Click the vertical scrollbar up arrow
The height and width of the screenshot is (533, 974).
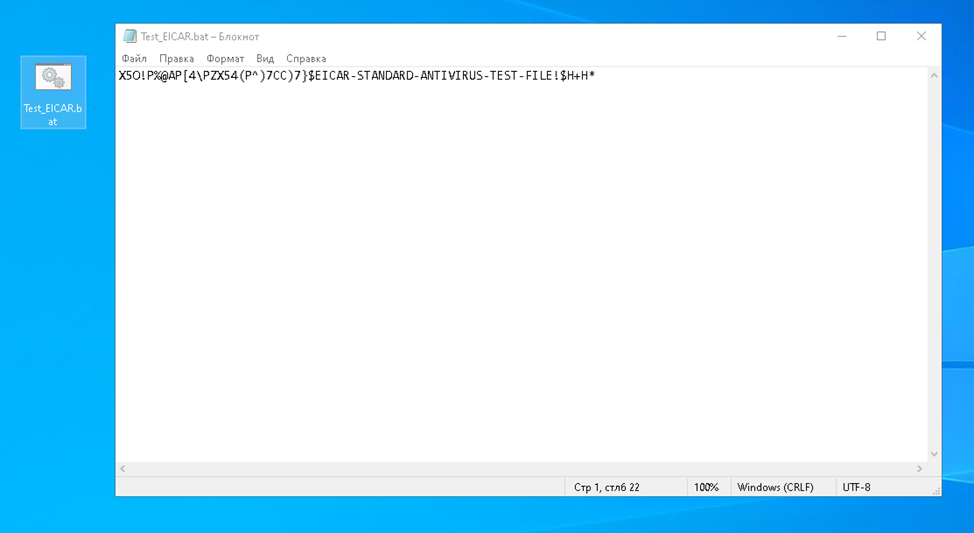click(934, 76)
